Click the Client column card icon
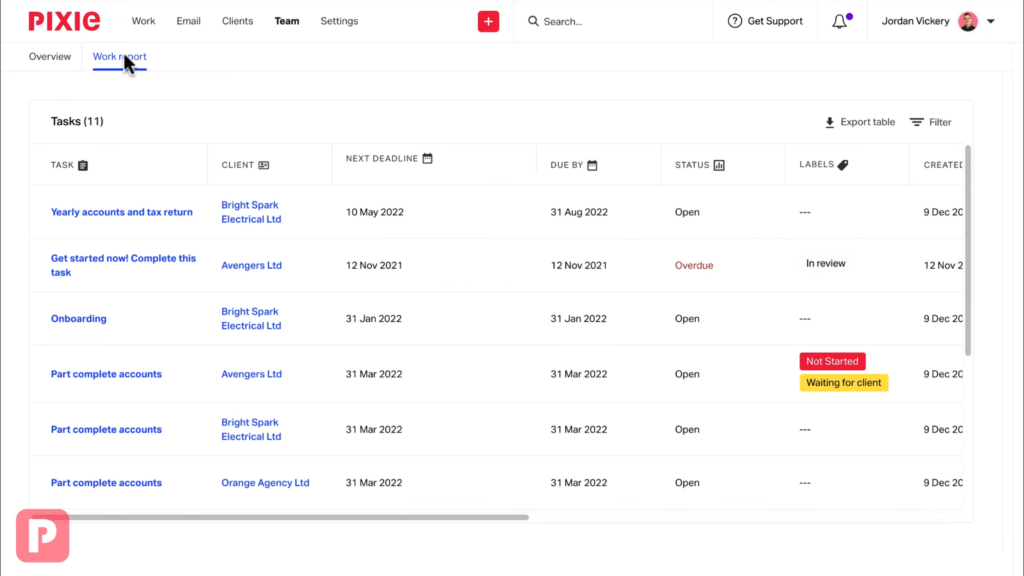 click(x=264, y=165)
